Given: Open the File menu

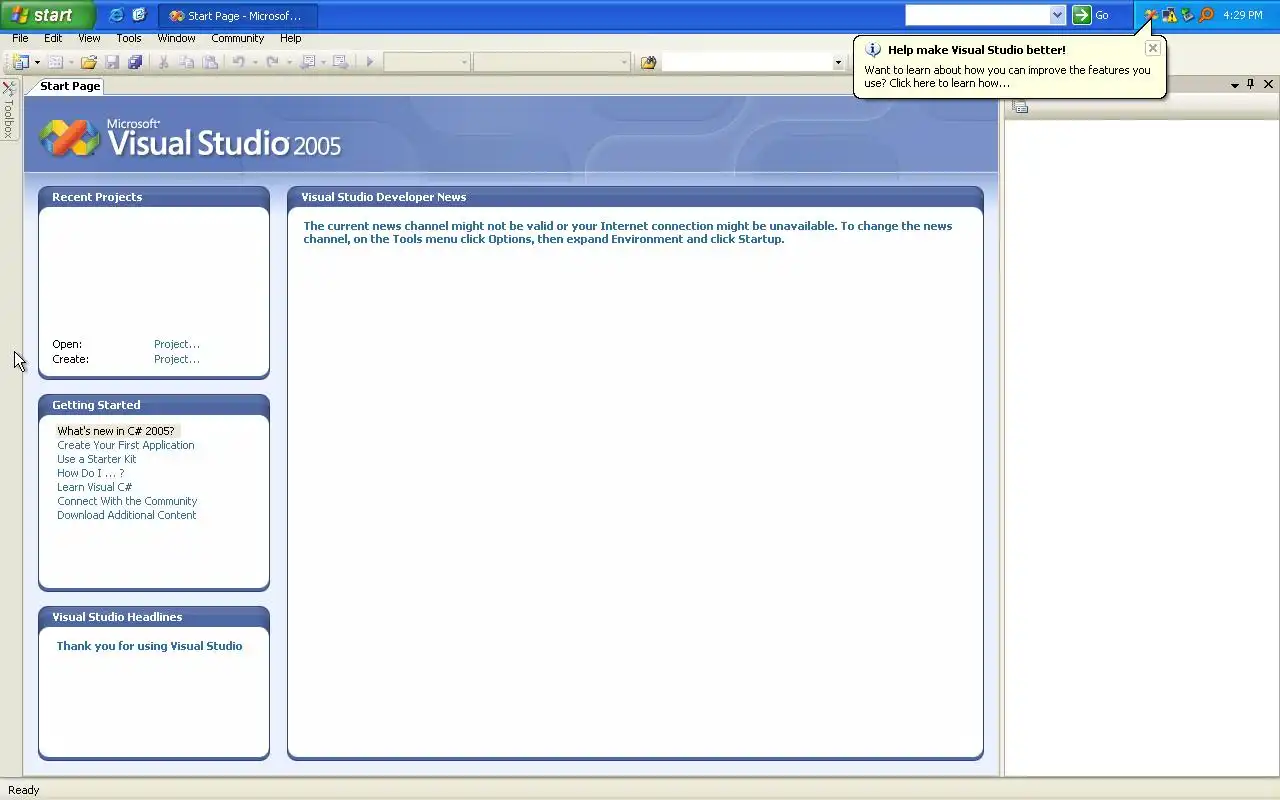Looking at the screenshot, I should tap(20, 38).
